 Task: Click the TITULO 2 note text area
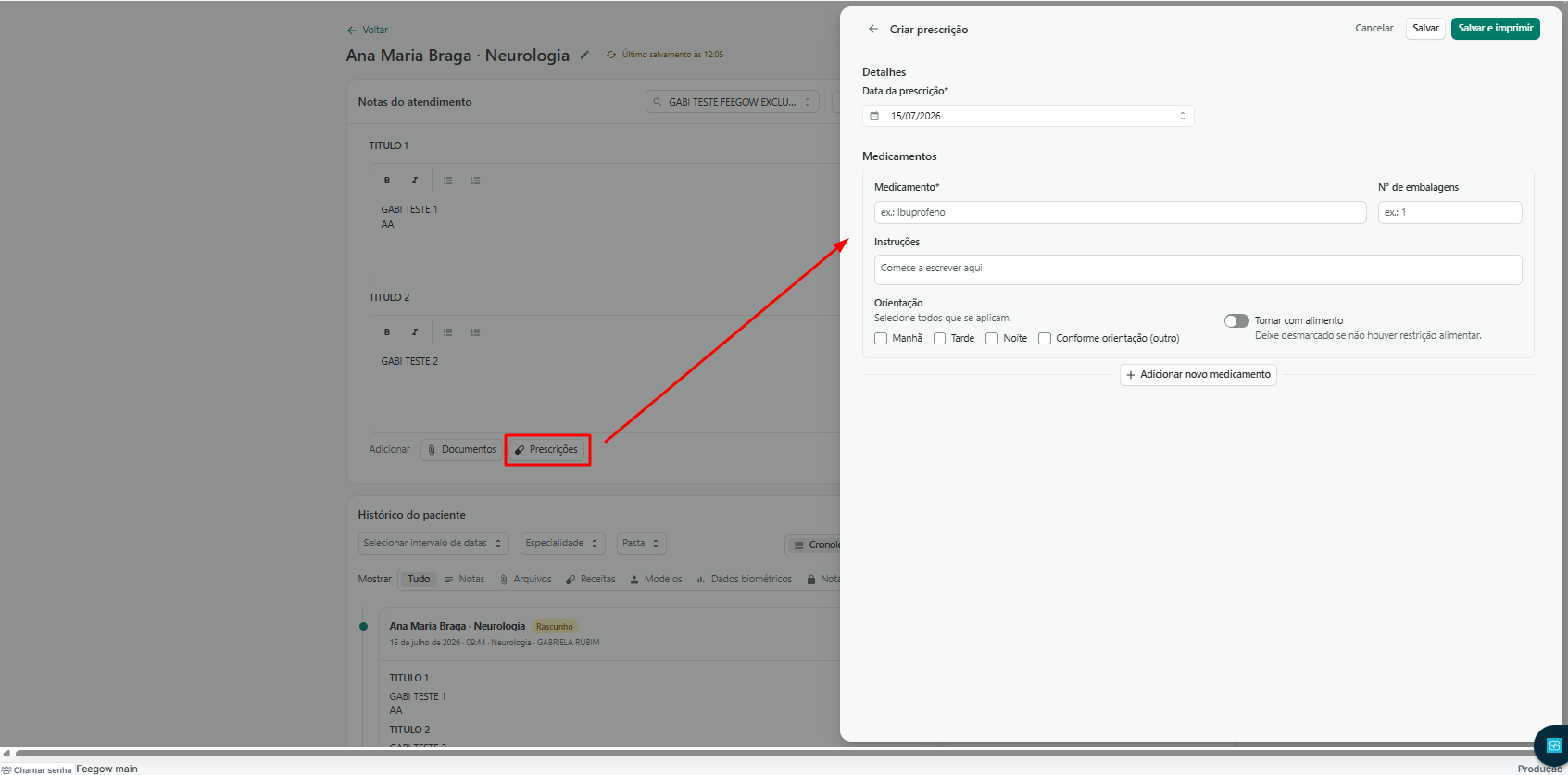coord(604,391)
